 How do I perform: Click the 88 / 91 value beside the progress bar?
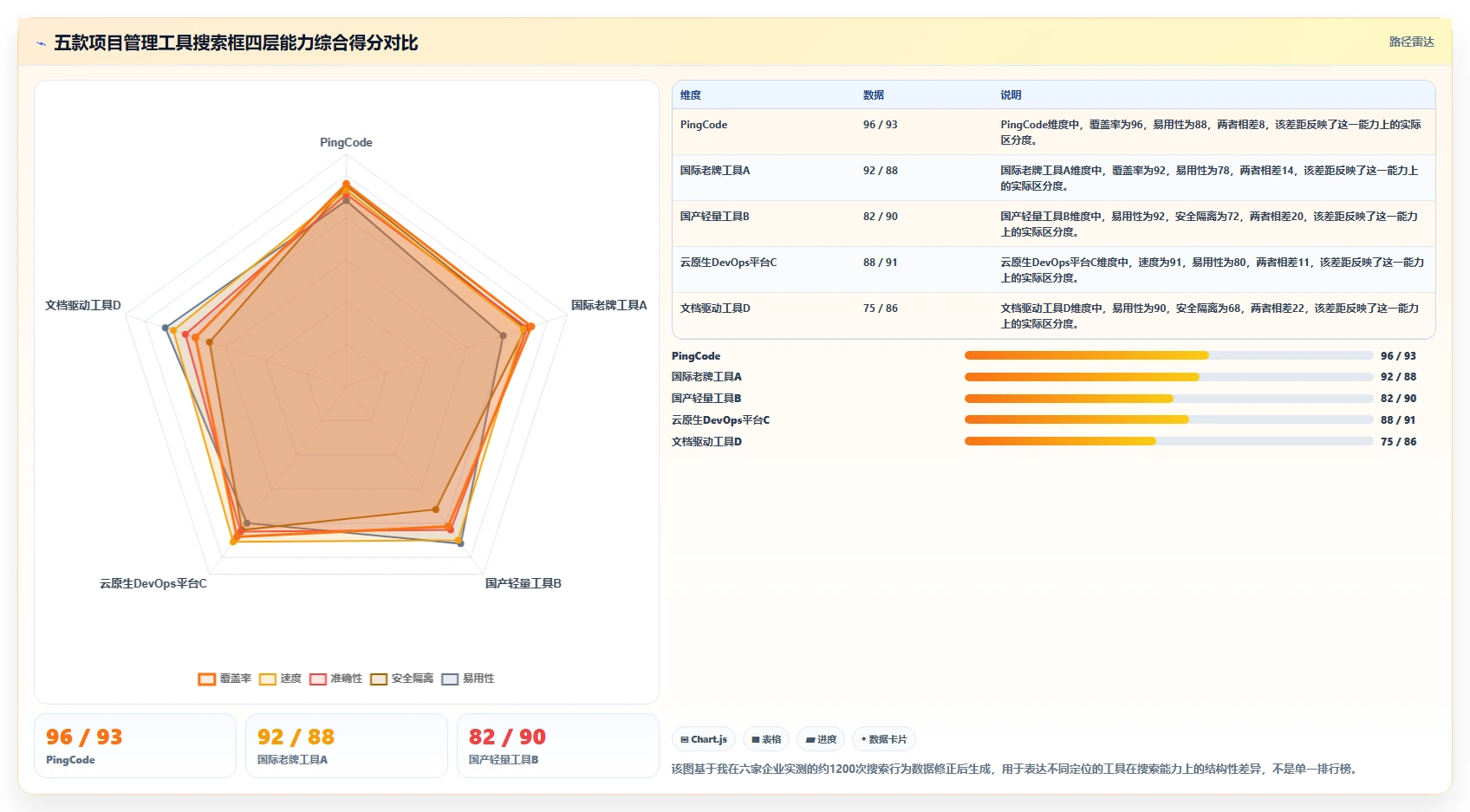[x=1398, y=420]
